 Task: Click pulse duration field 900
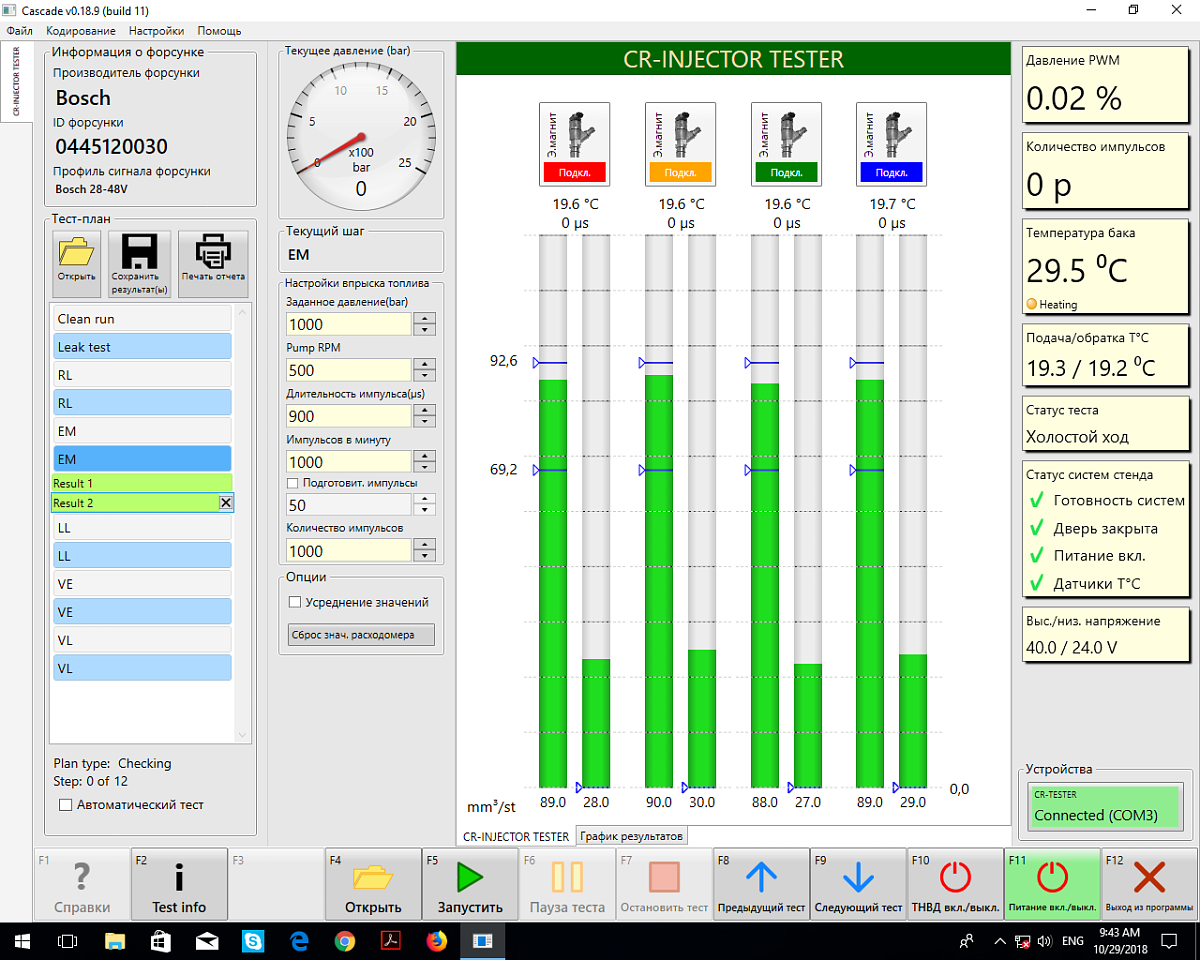tap(349, 416)
